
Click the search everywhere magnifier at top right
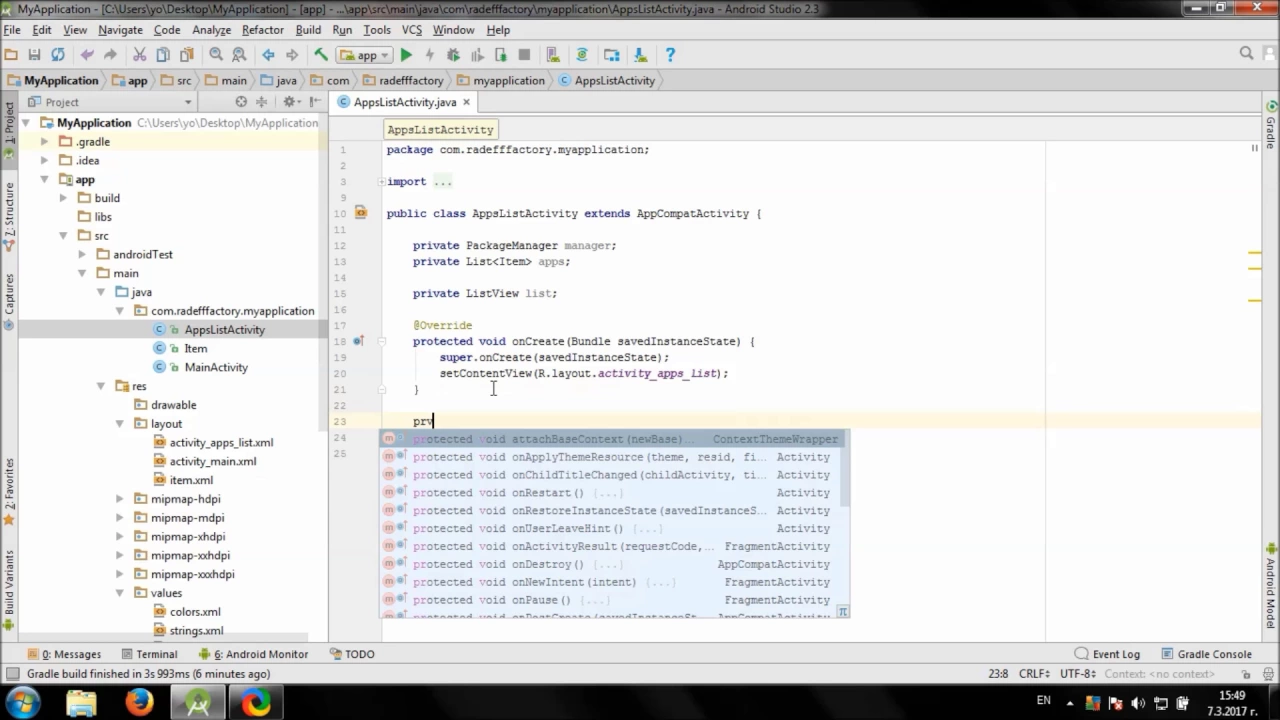pyautogui.click(x=1246, y=54)
